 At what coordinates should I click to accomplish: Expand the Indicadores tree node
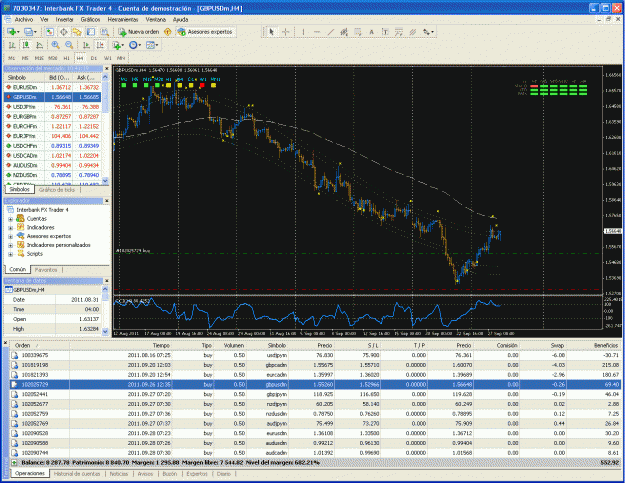pos(10,228)
